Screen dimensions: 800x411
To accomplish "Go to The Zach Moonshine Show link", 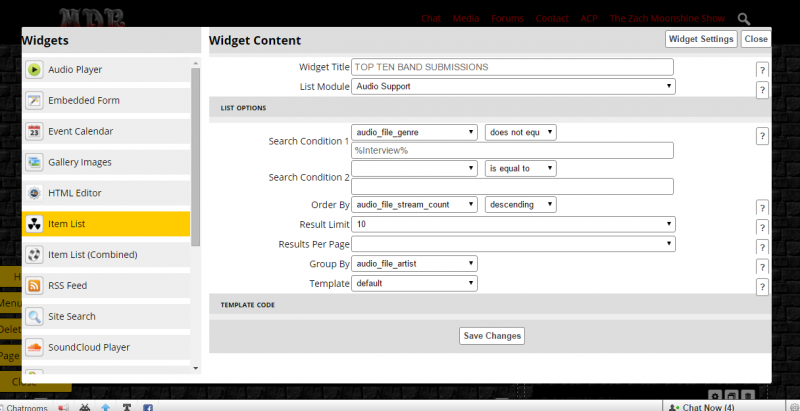I will pos(667,18).
